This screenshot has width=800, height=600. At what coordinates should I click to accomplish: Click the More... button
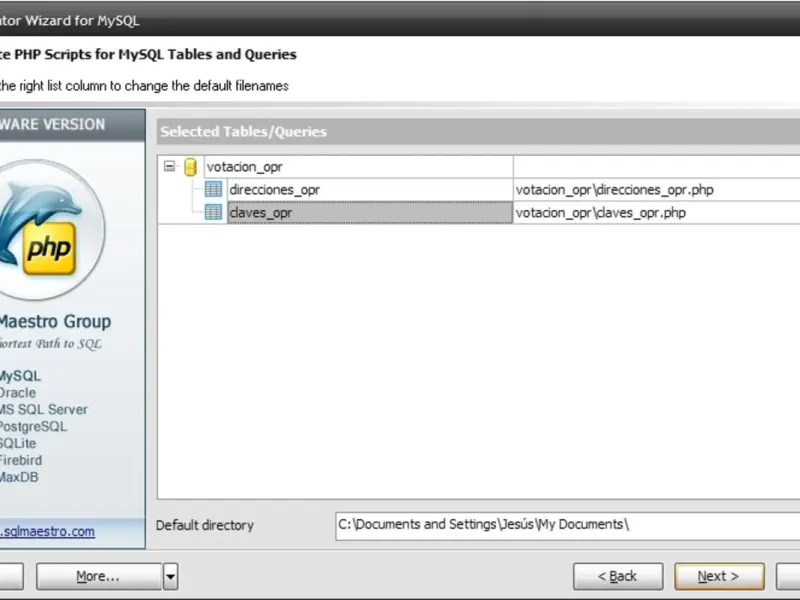(98, 577)
